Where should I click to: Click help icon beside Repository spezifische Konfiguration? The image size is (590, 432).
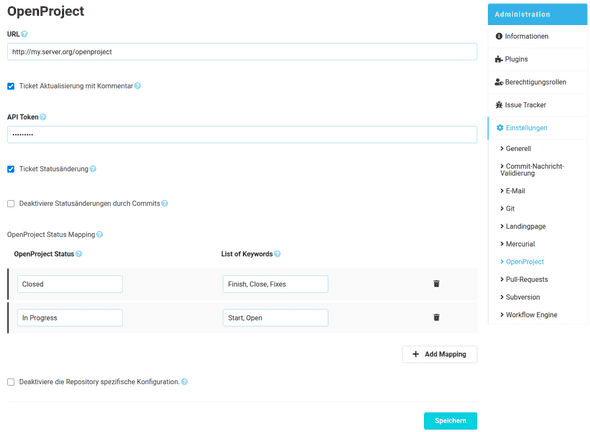(184, 382)
